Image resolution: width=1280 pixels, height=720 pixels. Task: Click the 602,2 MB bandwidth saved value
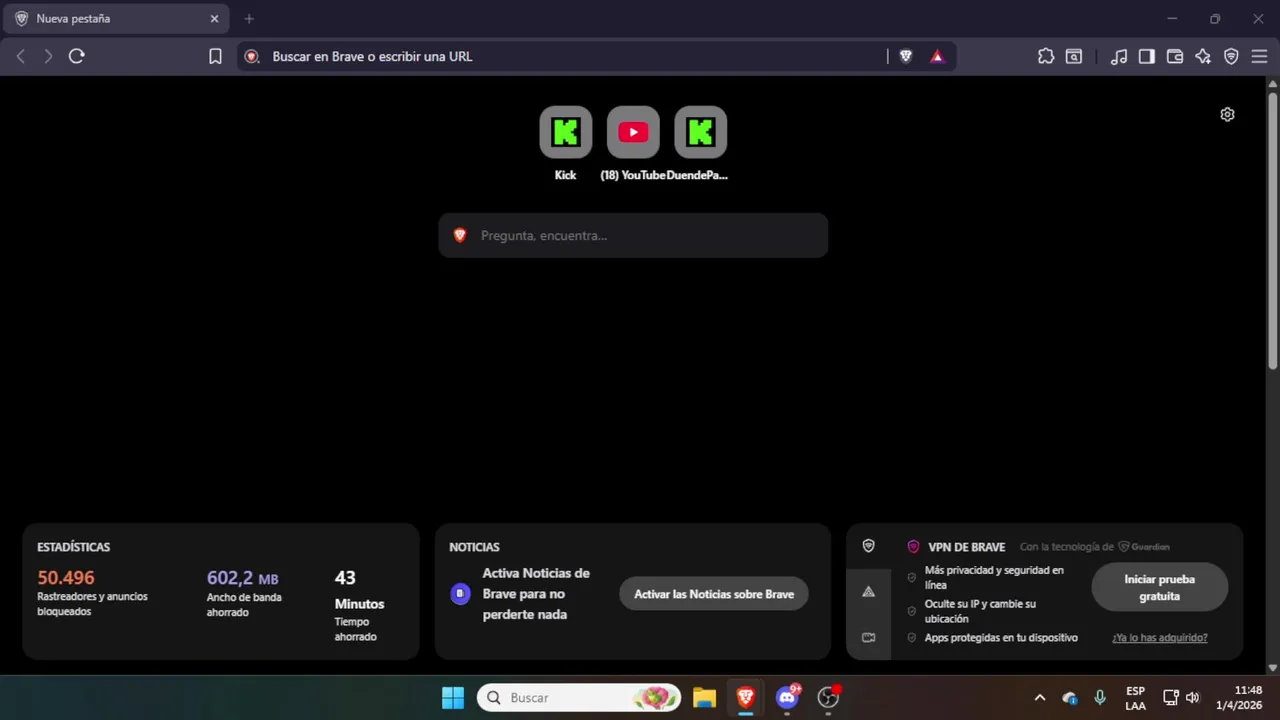click(x=243, y=578)
